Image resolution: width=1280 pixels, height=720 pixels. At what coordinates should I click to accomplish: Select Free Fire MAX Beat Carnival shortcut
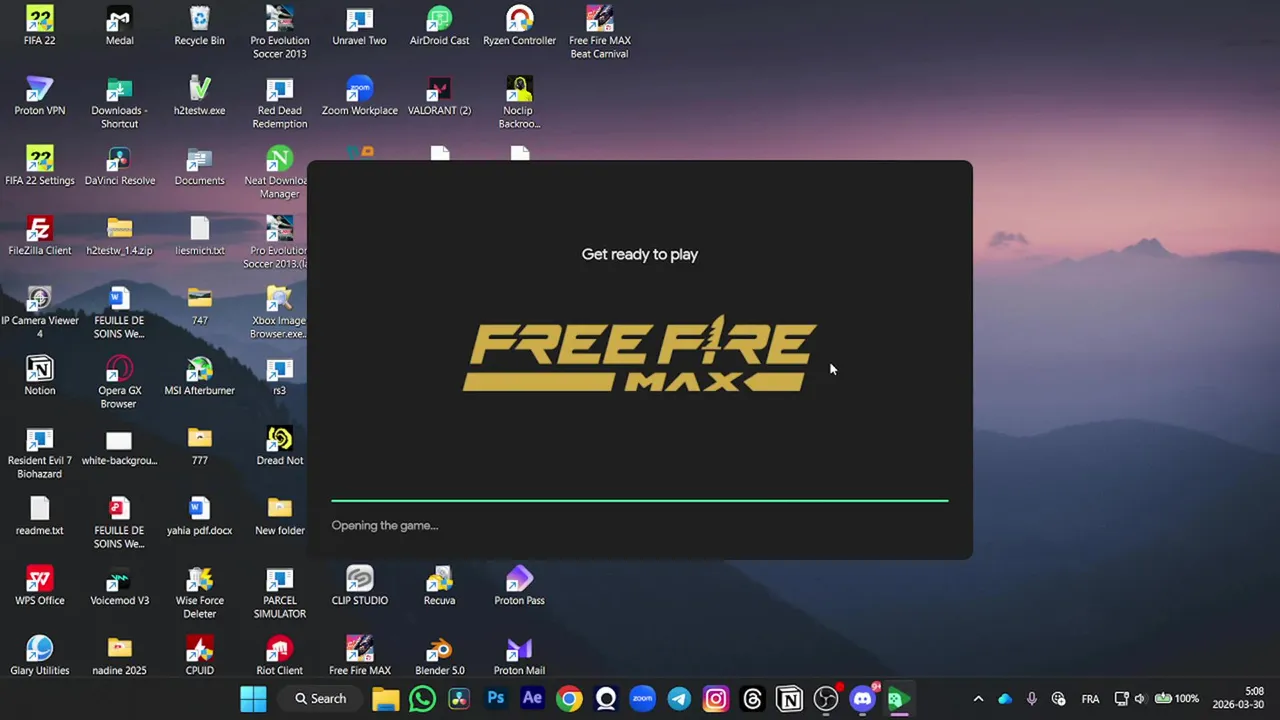[599, 32]
